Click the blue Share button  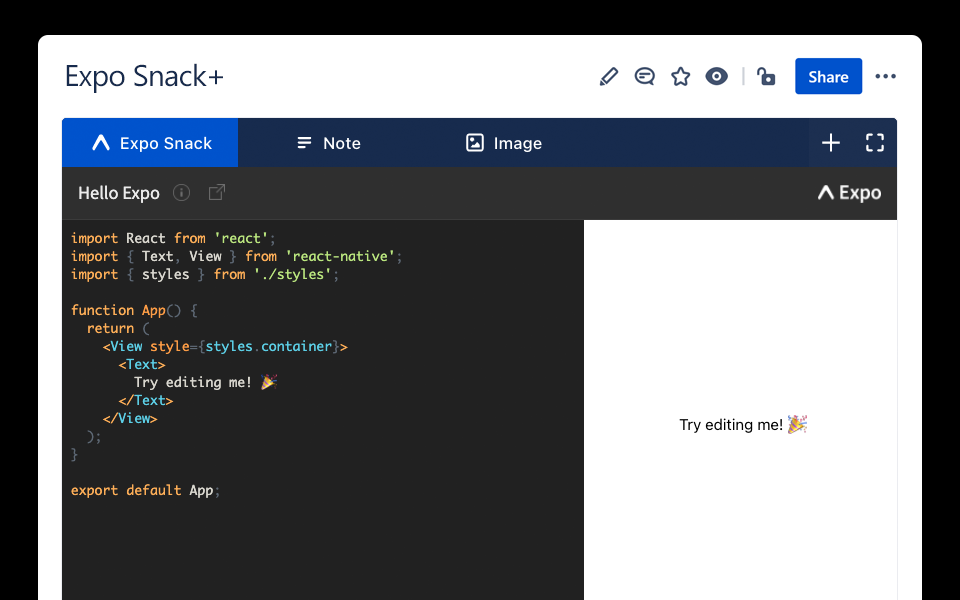tap(828, 77)
